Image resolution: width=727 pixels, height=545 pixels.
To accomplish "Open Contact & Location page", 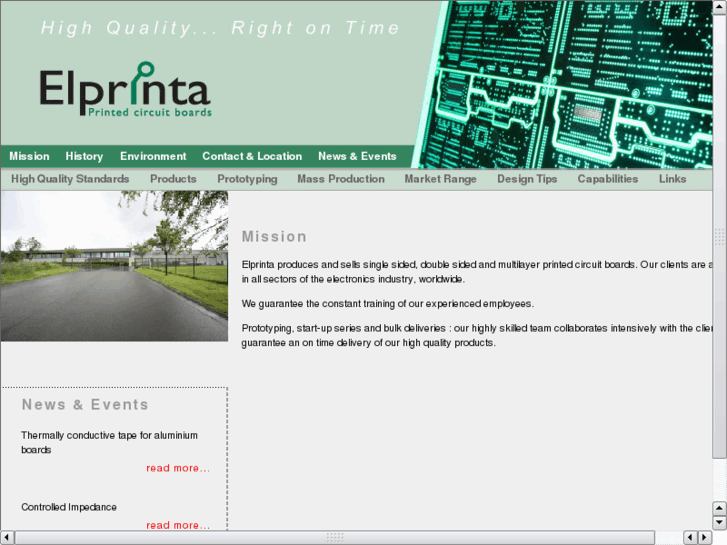I will pos(252,156).
